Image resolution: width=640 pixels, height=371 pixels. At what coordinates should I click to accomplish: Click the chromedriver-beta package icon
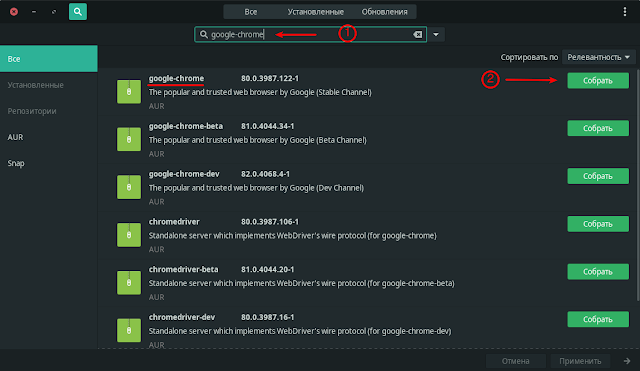coord(129,283)
